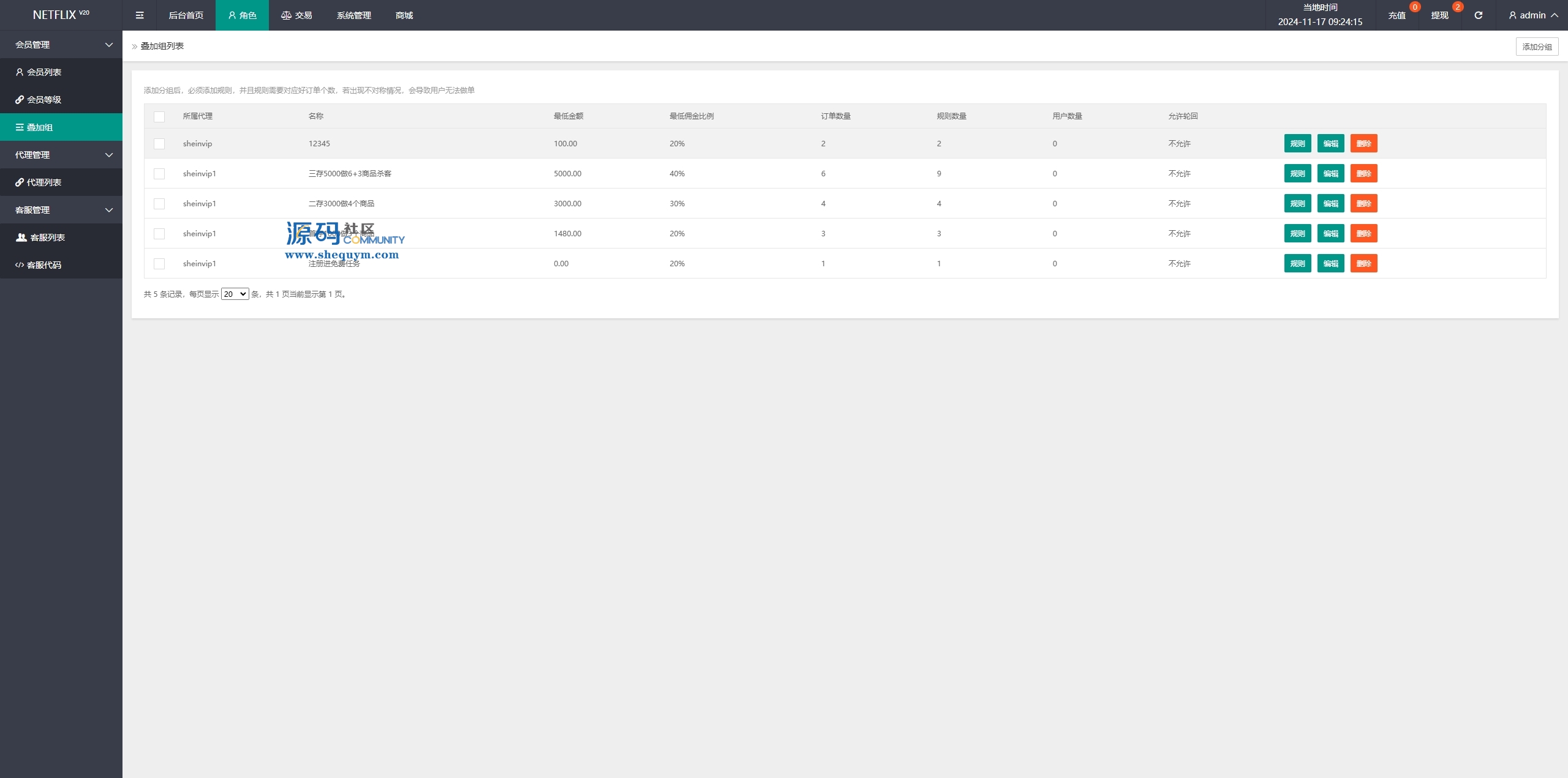Switch to the 交易 top navigation tab
1568x778 pixels.
296,15
